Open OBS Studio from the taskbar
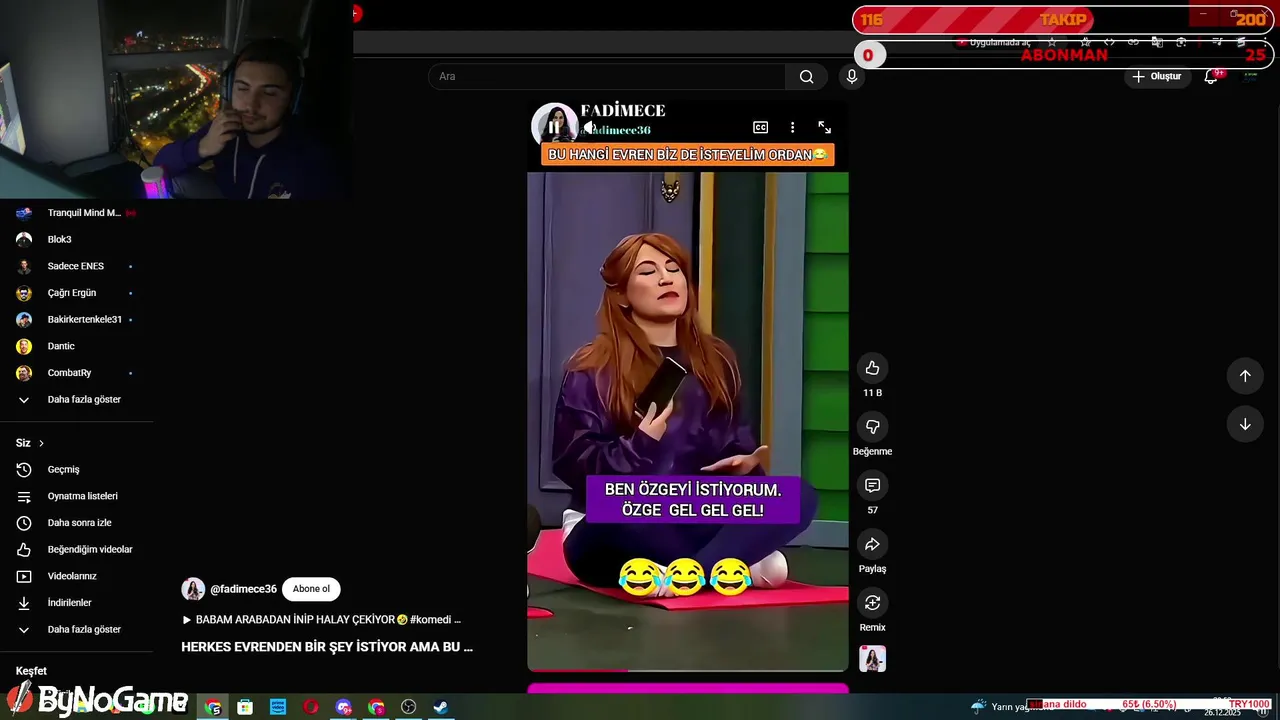This screenshot has width=1280, height=720. point(408,707)
